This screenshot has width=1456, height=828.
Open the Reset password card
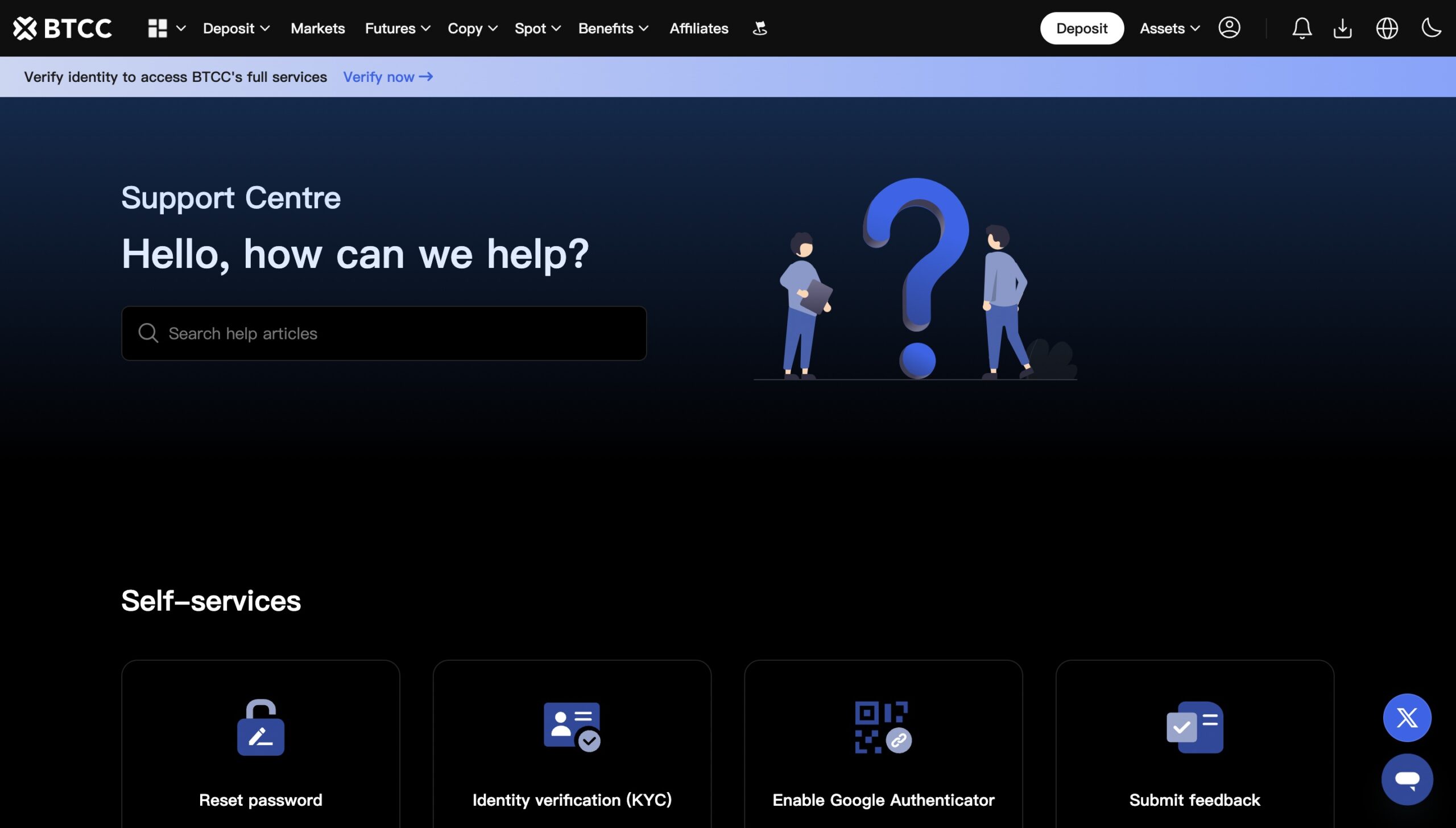click(260, 744)
